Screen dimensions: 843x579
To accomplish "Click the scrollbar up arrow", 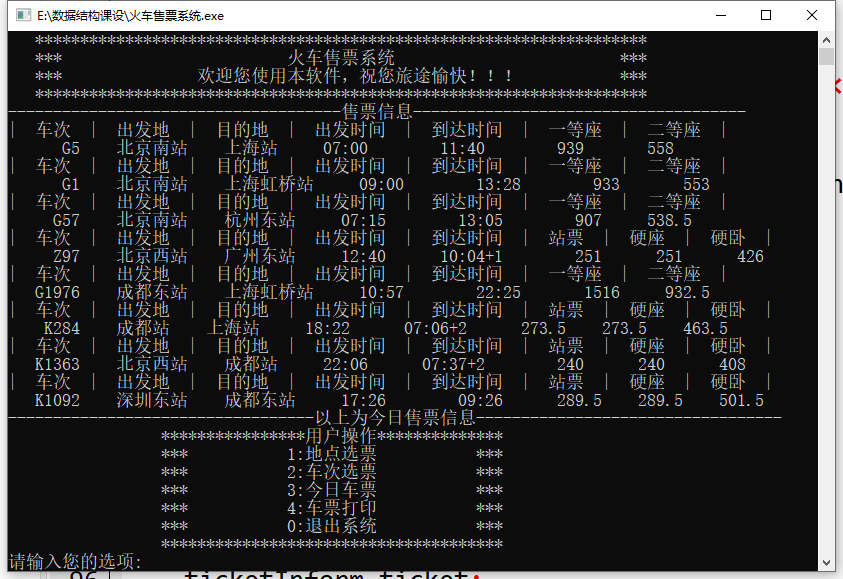I will [827, 40].
